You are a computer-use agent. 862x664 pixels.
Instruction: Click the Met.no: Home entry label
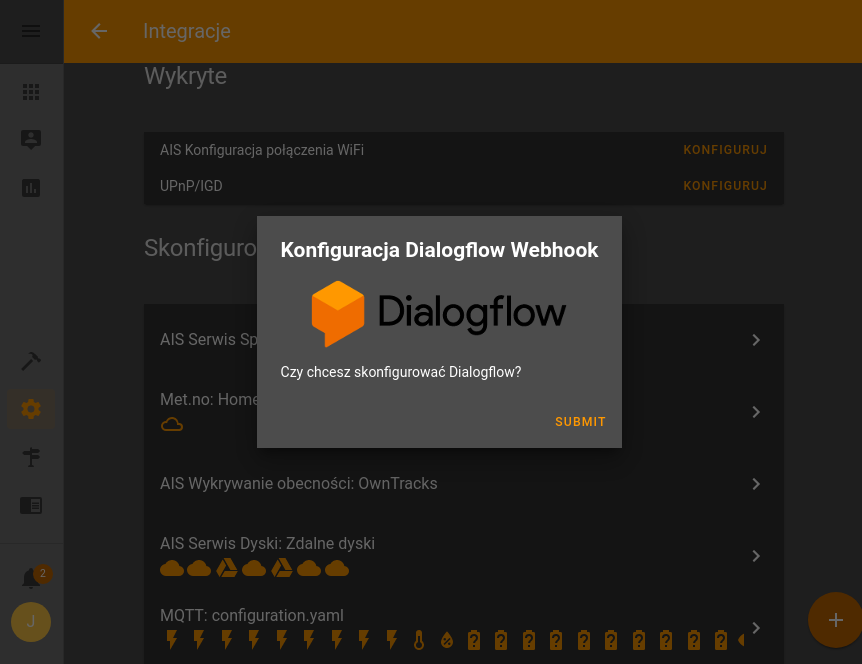coord(209,399)
